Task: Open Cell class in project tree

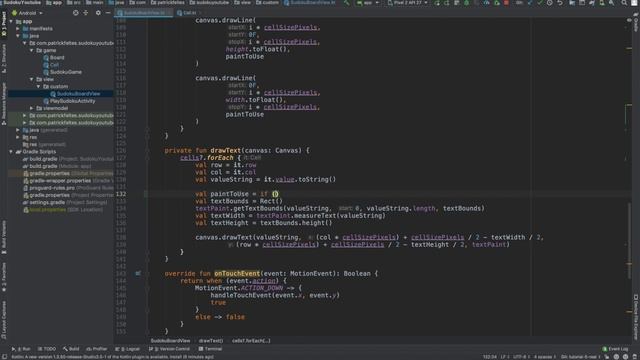Action: click(x=54, y=65)
